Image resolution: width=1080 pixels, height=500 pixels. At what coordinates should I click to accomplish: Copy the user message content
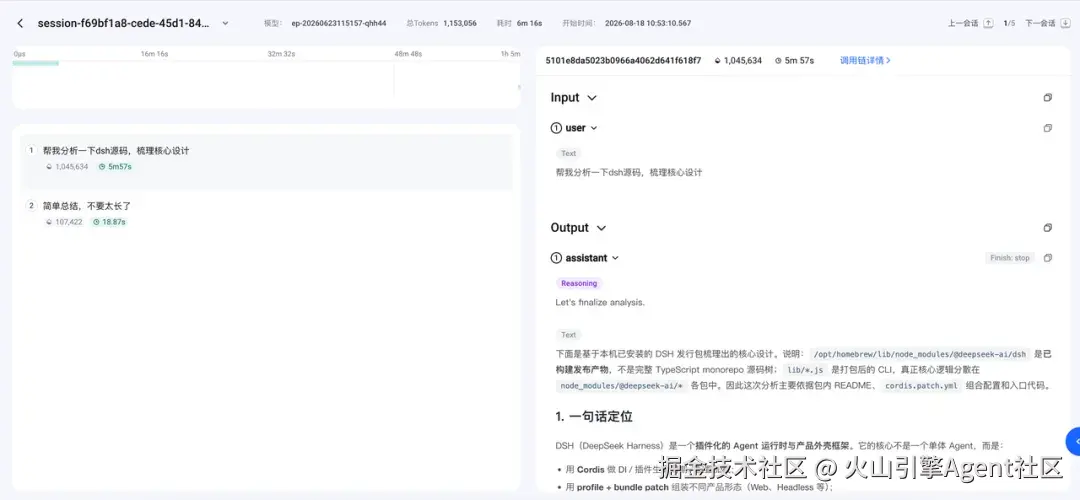click(1048, 128)
